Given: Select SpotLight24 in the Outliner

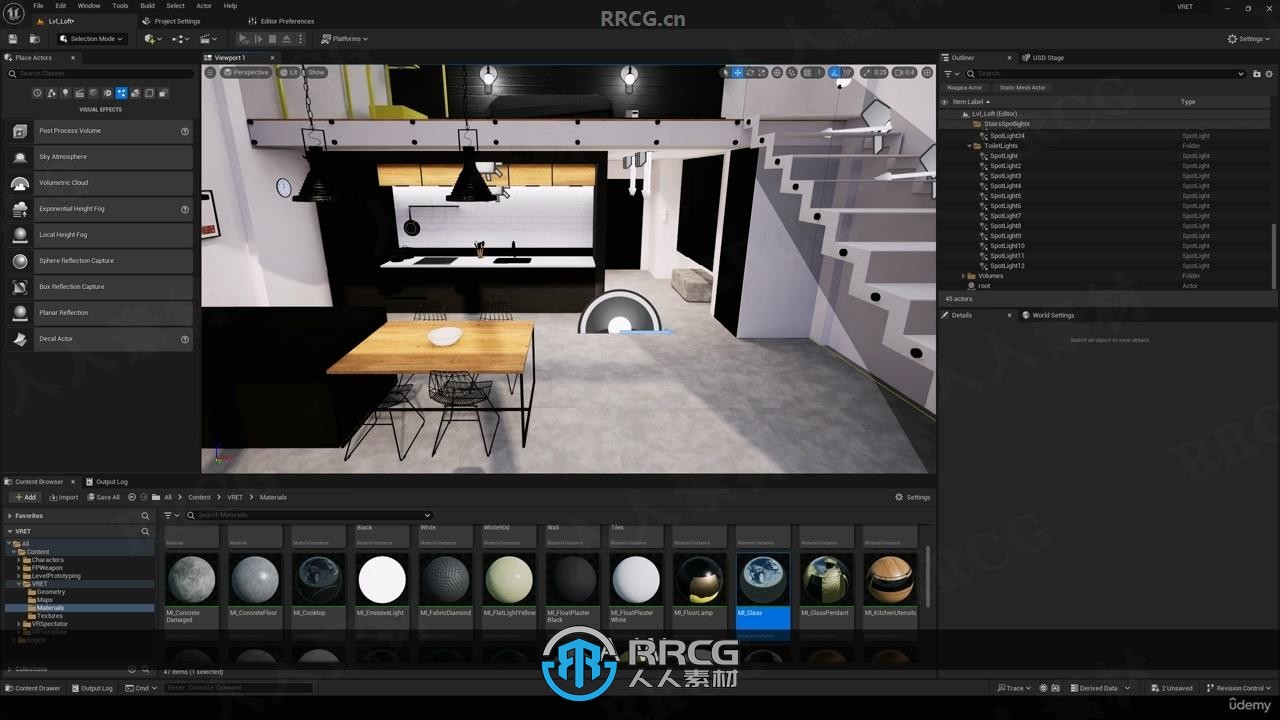Looking at the screenshot, I should click(x=1007, y=136).
